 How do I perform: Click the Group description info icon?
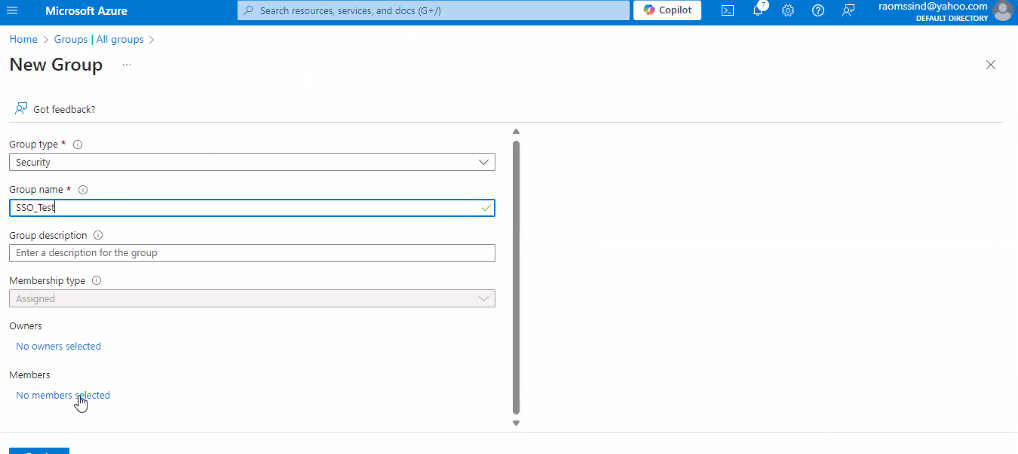pyautogui.click(x=98, y=235)
